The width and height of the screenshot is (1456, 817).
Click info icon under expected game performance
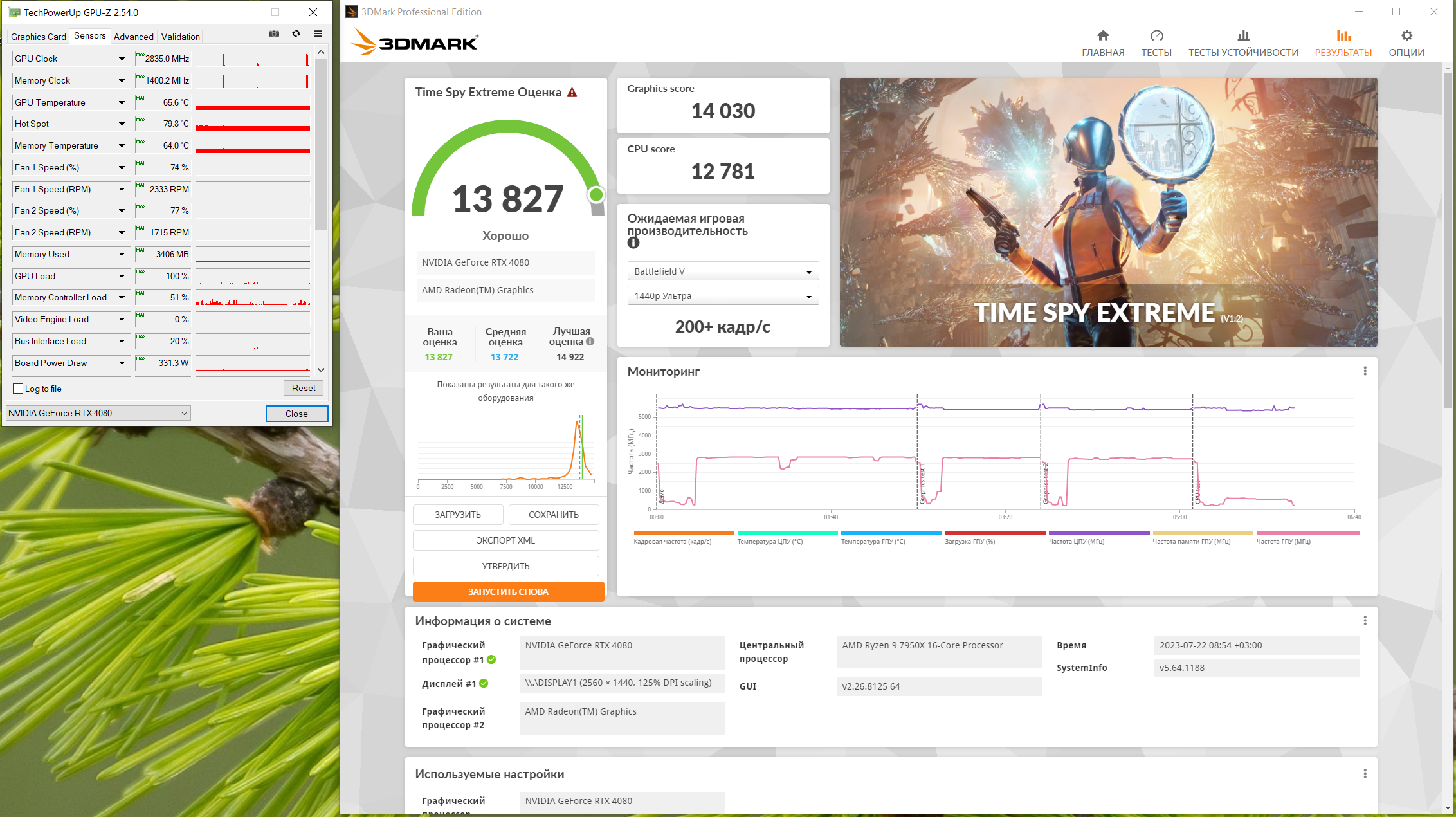coord(633,243)
